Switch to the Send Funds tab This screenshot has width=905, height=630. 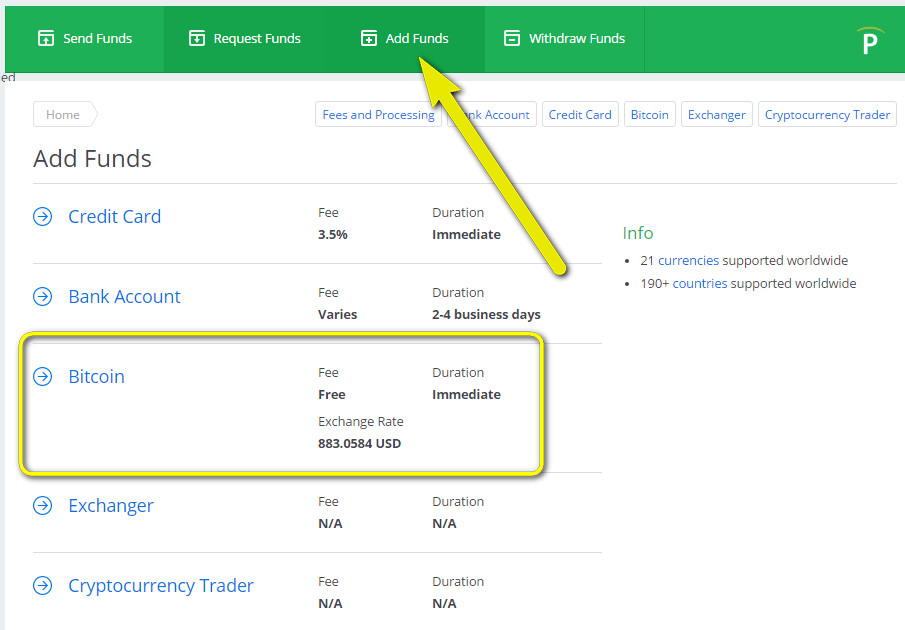85,39
